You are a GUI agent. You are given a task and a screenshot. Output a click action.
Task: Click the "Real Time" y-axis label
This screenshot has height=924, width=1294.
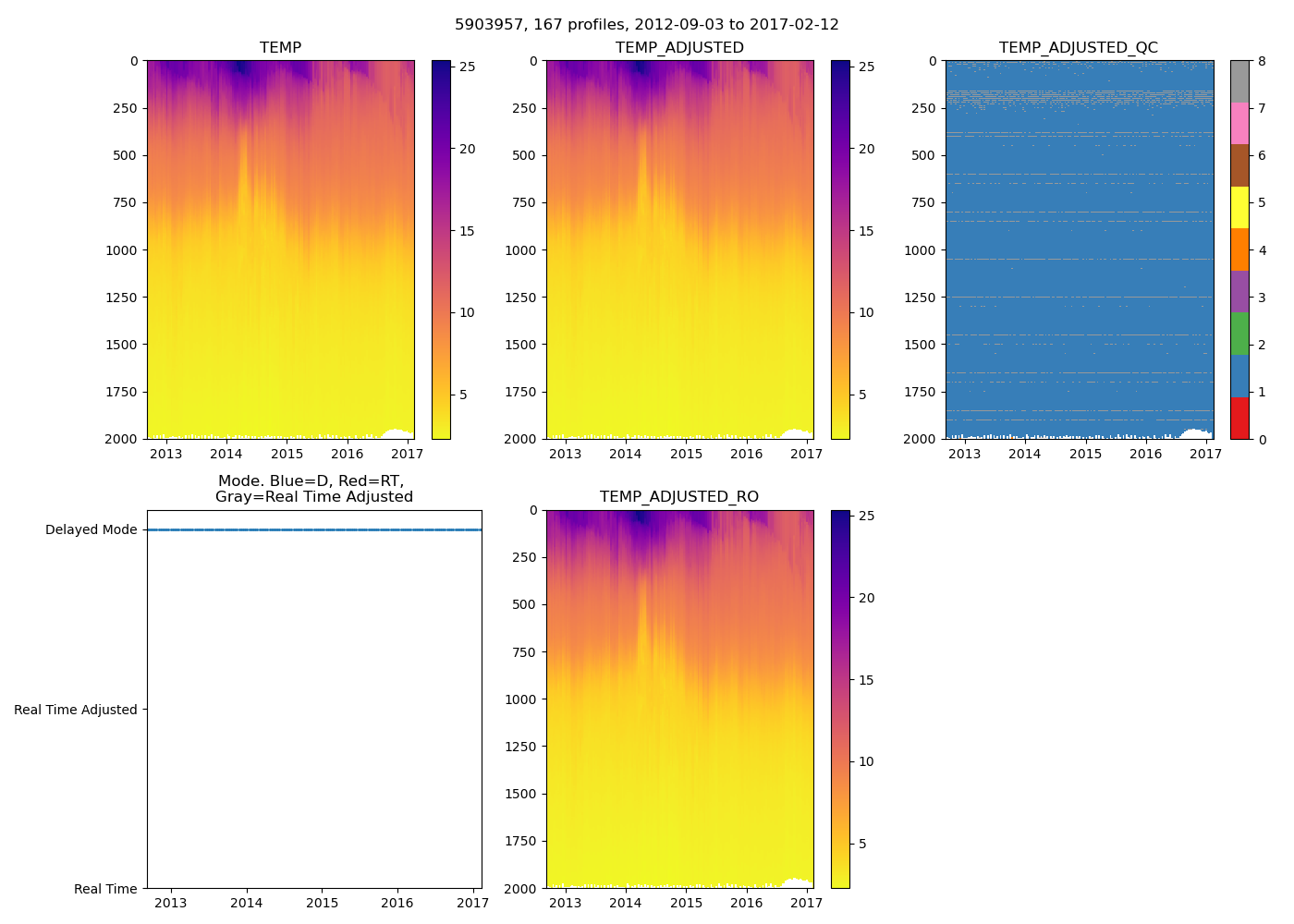click(x=105, y=889)
